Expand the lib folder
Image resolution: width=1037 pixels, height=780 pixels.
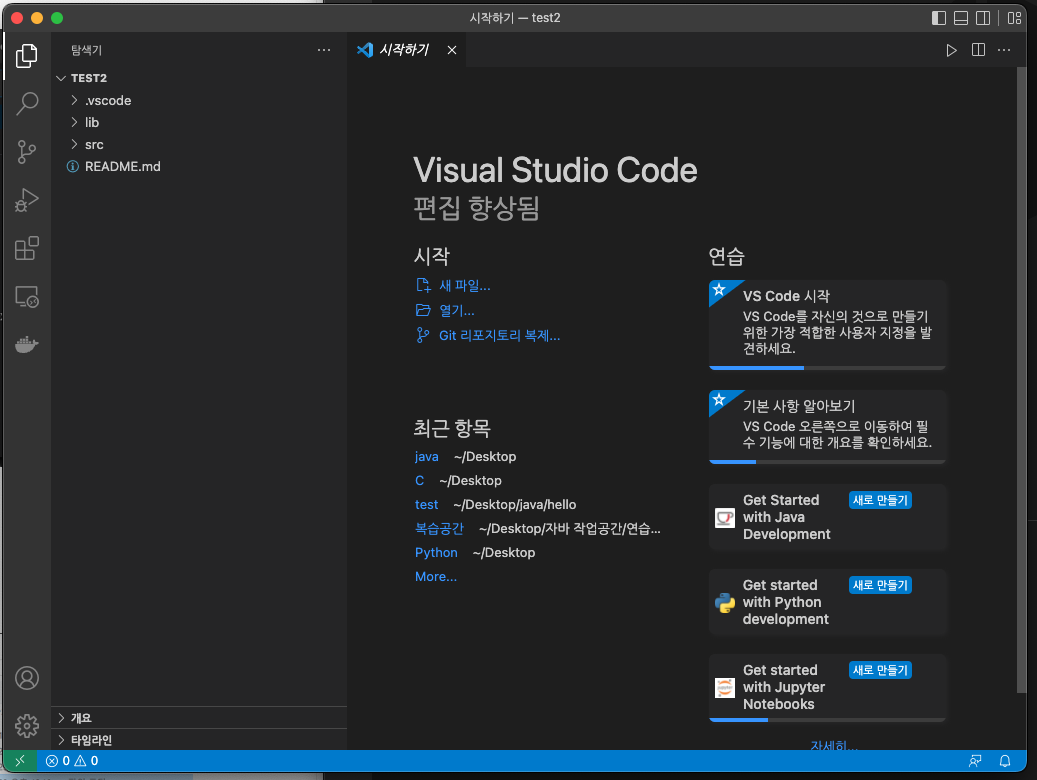point(74,122)
